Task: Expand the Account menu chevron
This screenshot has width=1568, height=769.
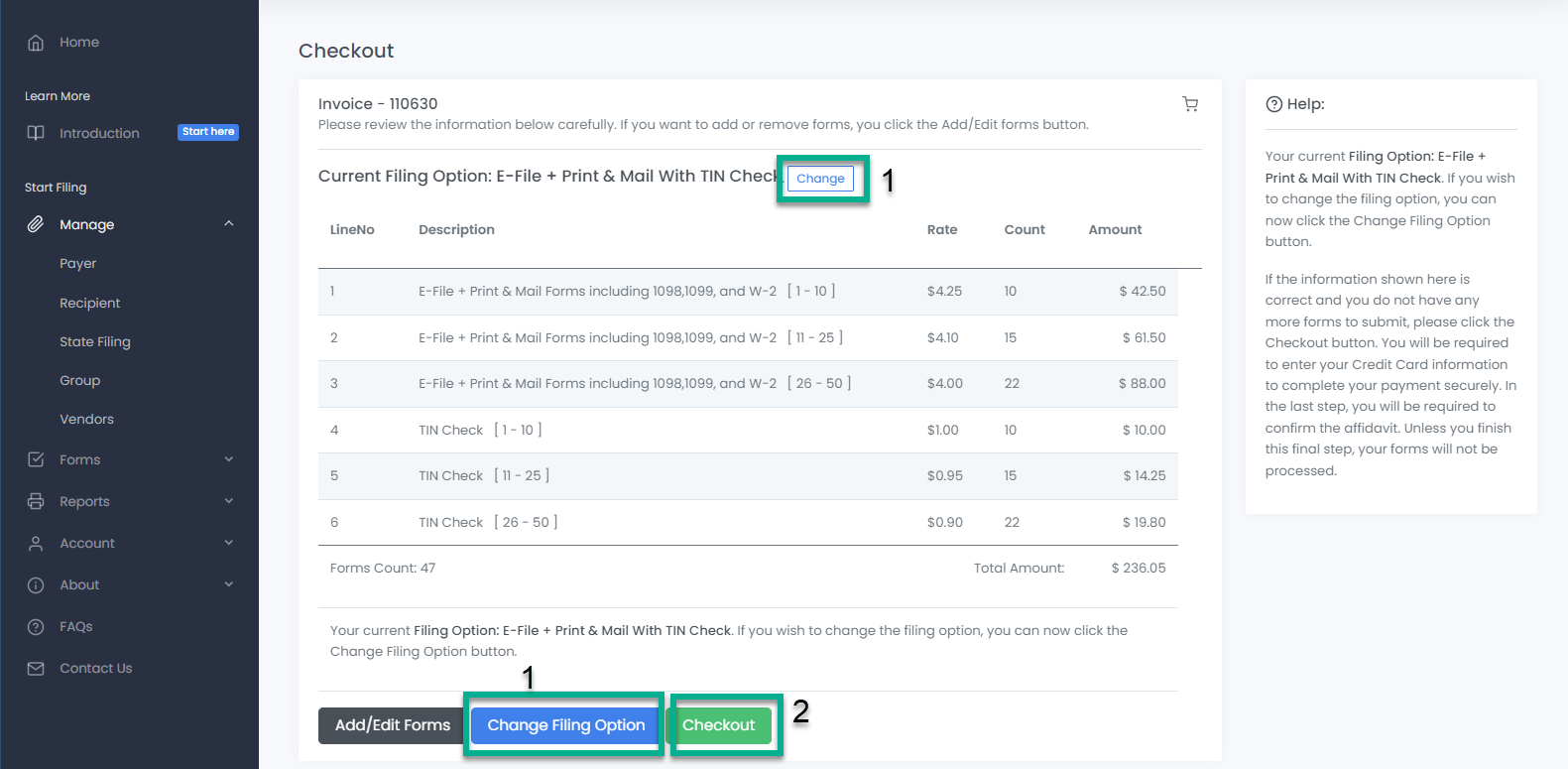Action: point(229,543)
